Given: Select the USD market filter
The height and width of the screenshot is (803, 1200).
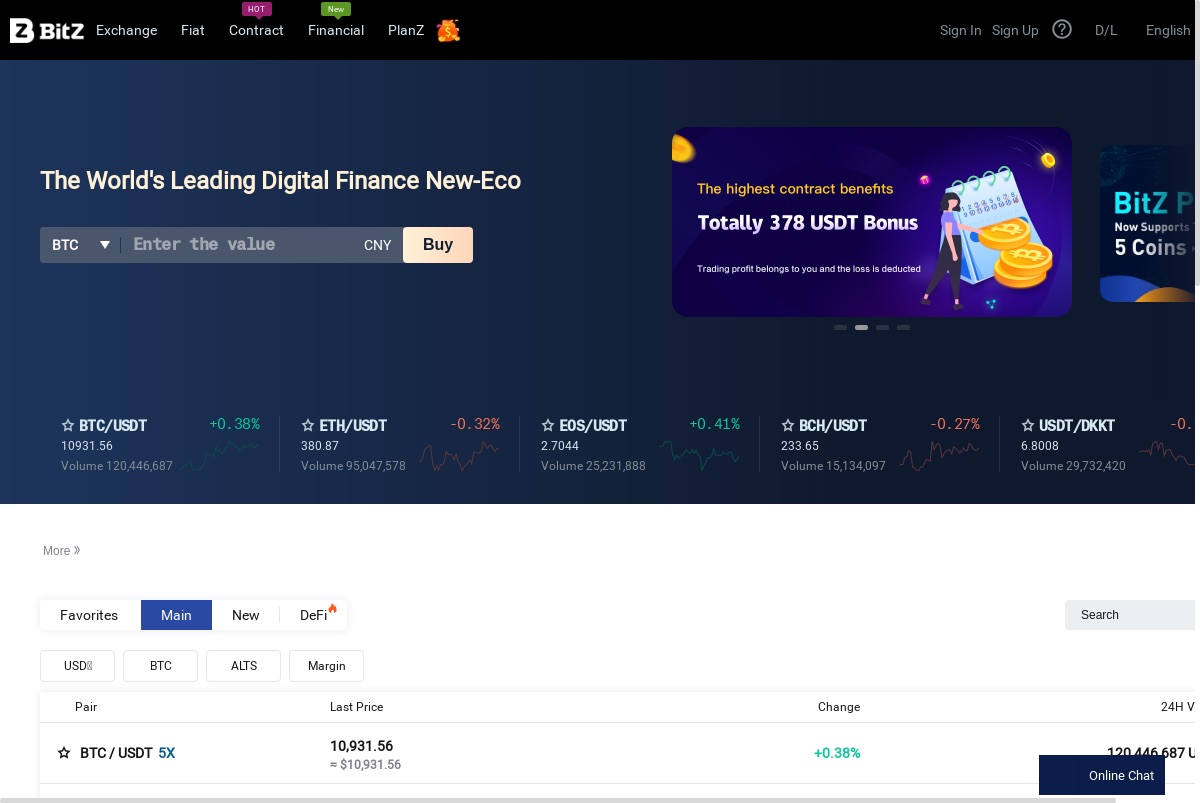Looking at the screenshot, I should (77, 666).
